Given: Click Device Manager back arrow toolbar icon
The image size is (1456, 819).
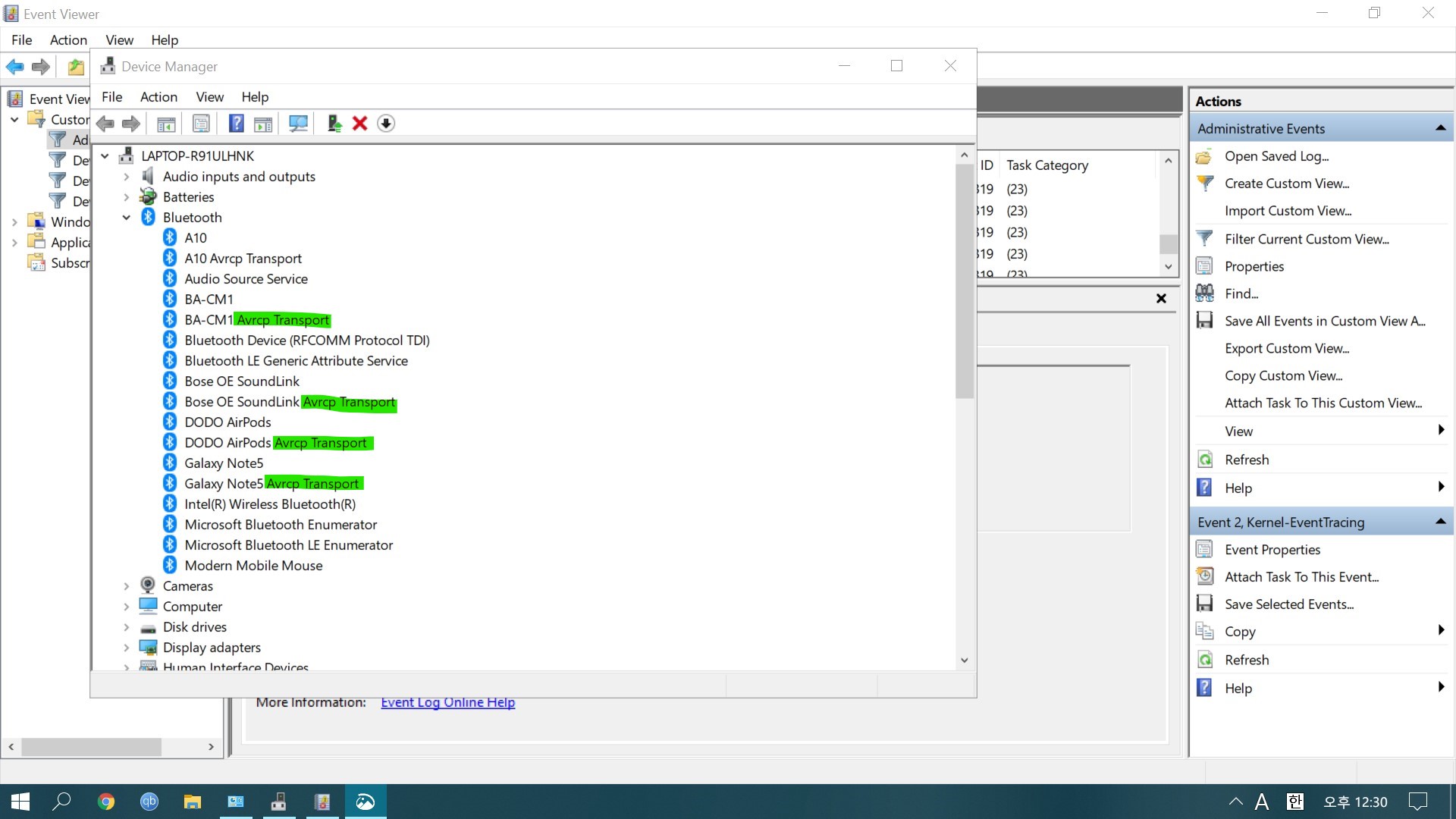Looking at the screenshot, I should click(105, 124).
